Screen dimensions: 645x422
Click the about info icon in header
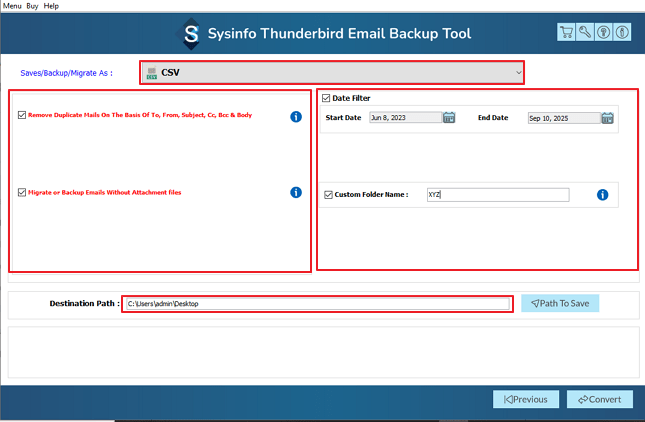click(622, 32)
